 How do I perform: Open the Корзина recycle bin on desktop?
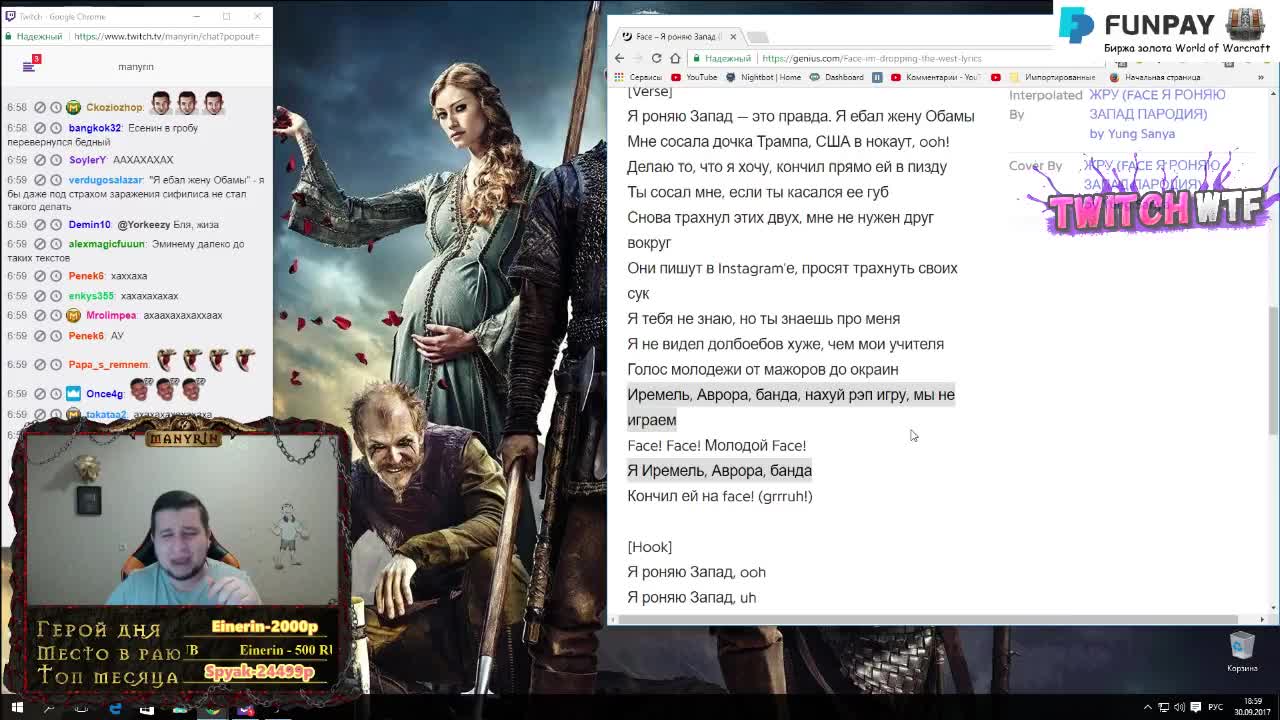pyautogui.click(x=1241, y=651)
